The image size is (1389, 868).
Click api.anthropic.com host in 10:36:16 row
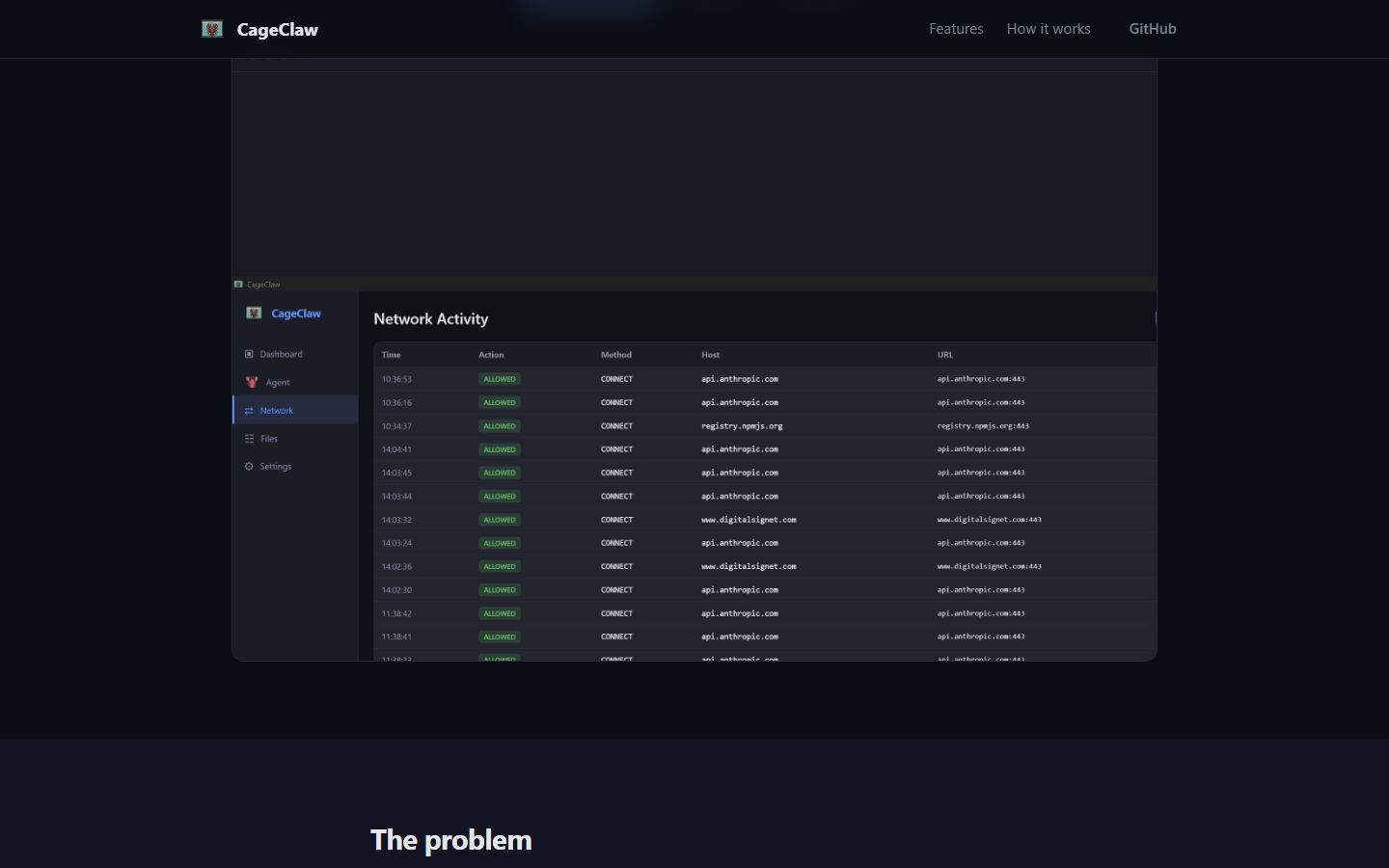coord(740,402)
